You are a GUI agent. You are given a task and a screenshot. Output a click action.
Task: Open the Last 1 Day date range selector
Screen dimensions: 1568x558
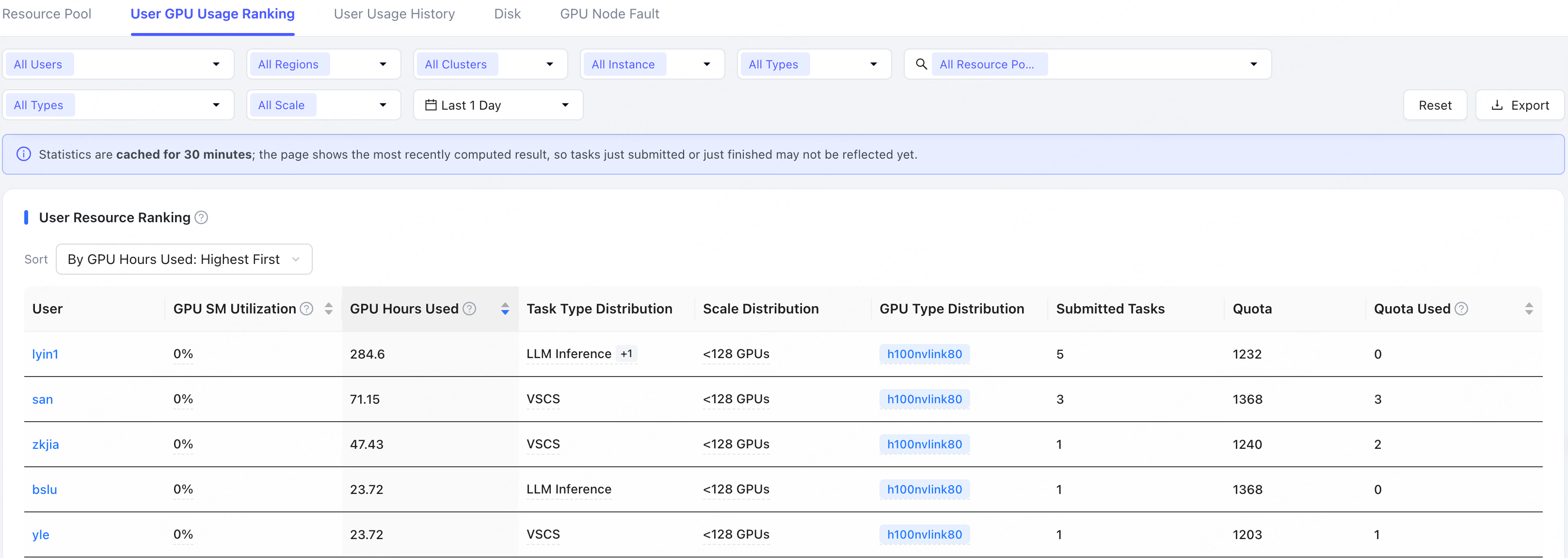point(498,105)
